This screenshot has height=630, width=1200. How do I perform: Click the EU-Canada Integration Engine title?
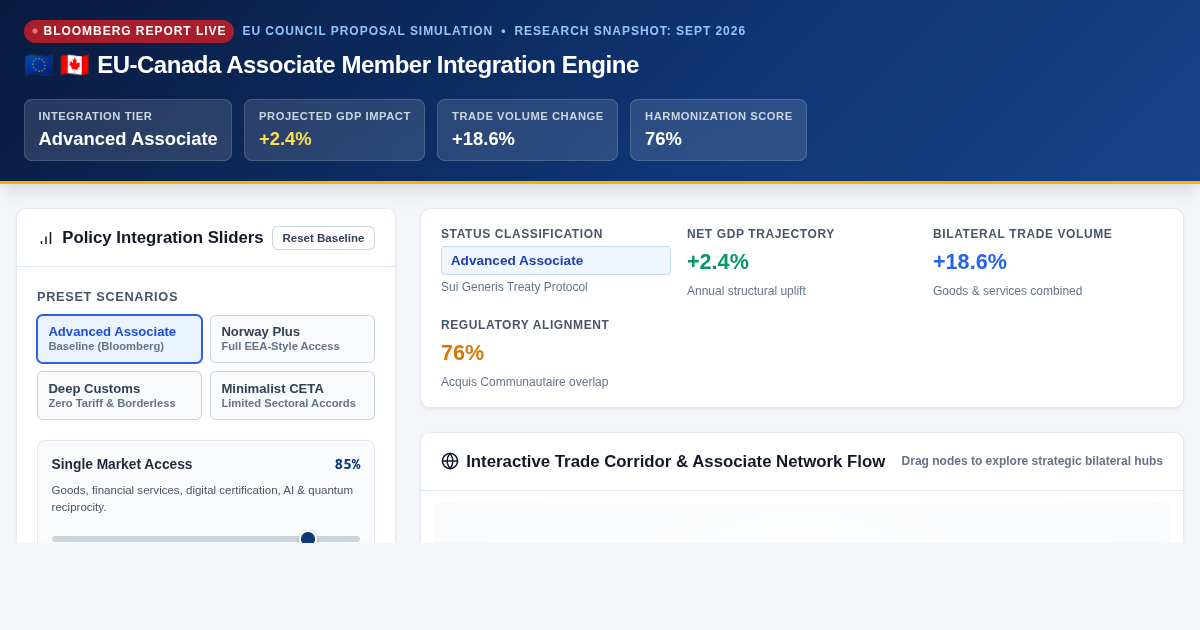coord(368,65)
